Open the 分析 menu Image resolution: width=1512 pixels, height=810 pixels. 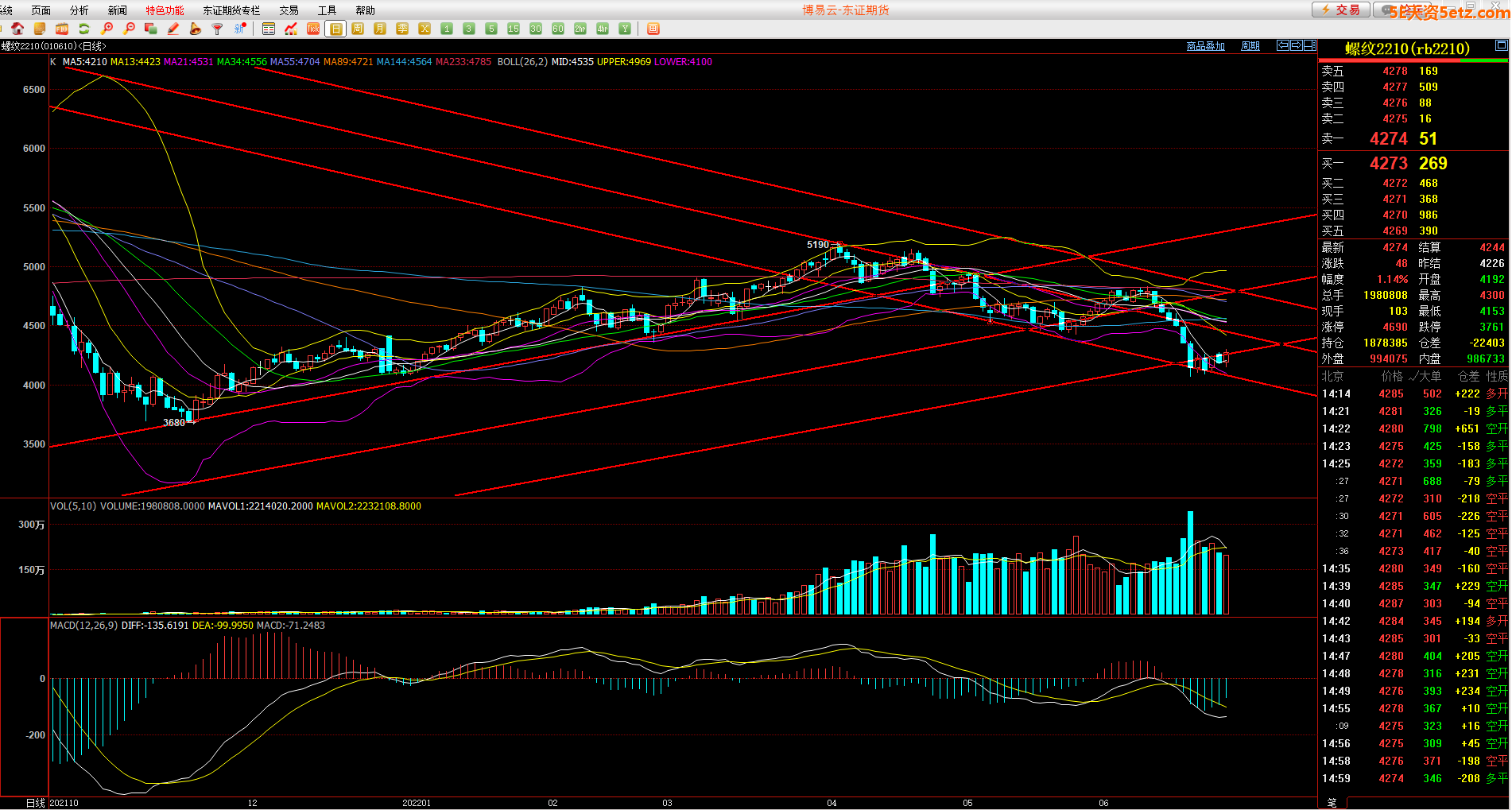(x=79, y=10)
